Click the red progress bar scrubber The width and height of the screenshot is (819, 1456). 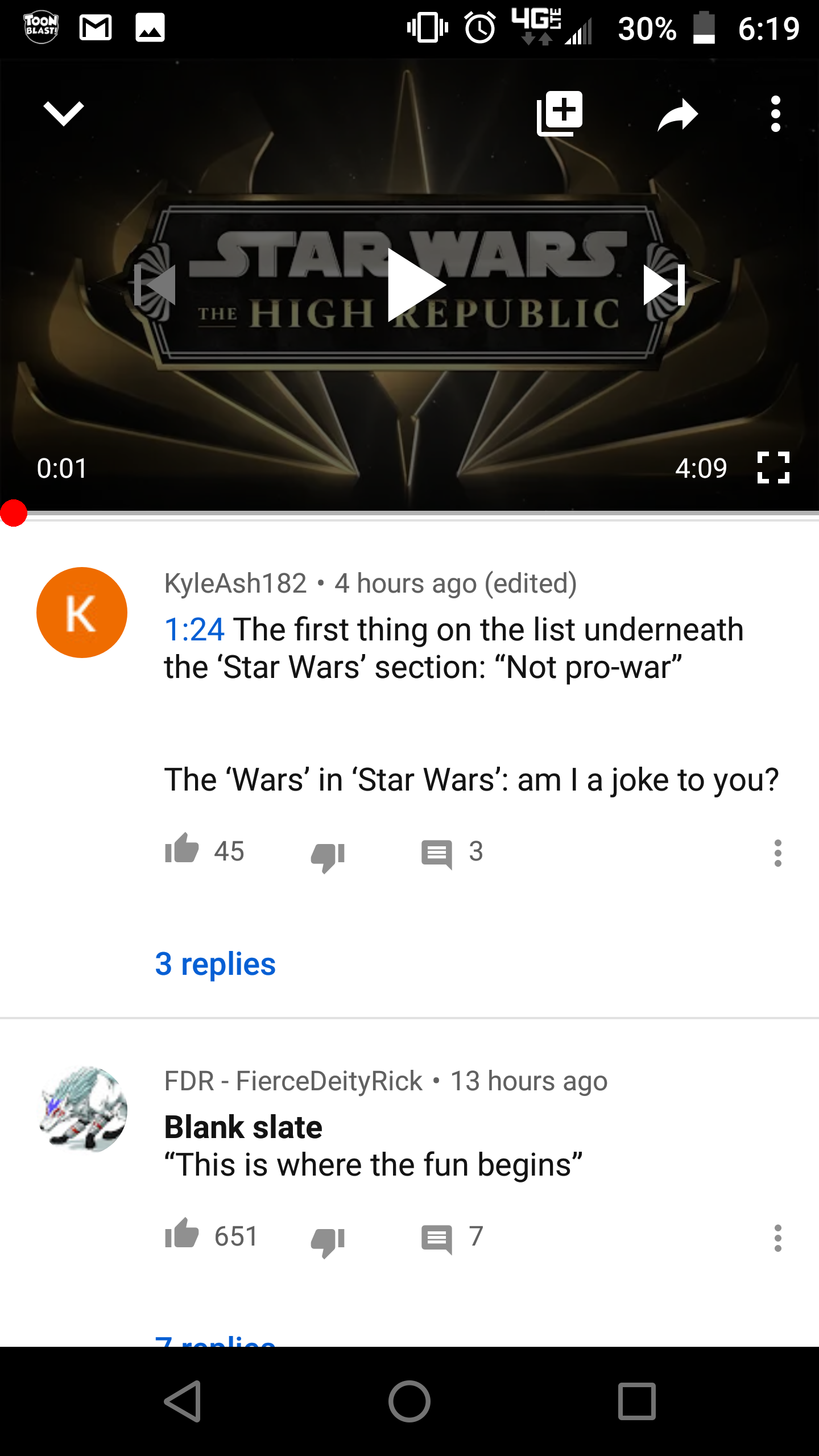(x=14, y=513)
